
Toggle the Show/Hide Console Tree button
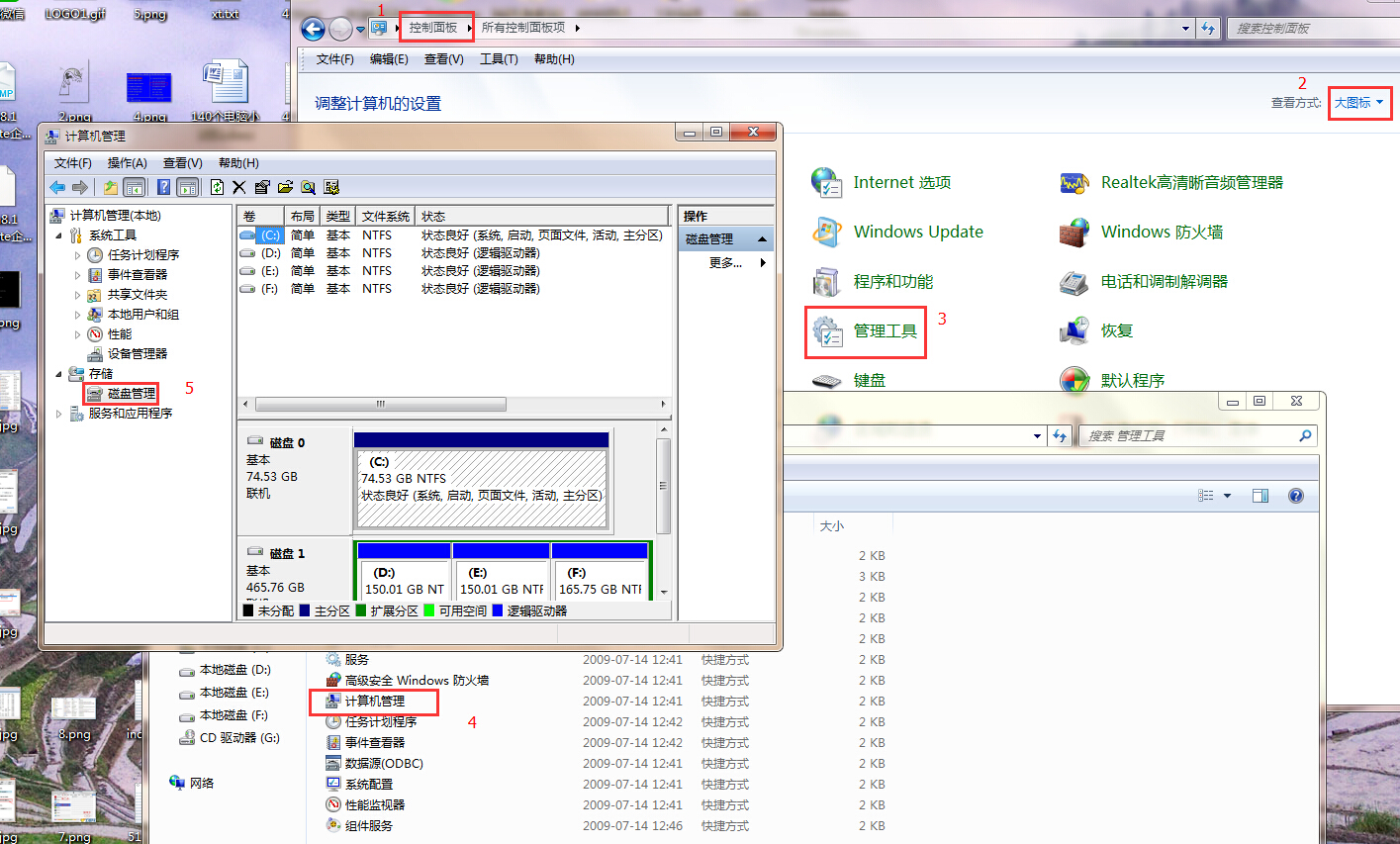[135, 187]
